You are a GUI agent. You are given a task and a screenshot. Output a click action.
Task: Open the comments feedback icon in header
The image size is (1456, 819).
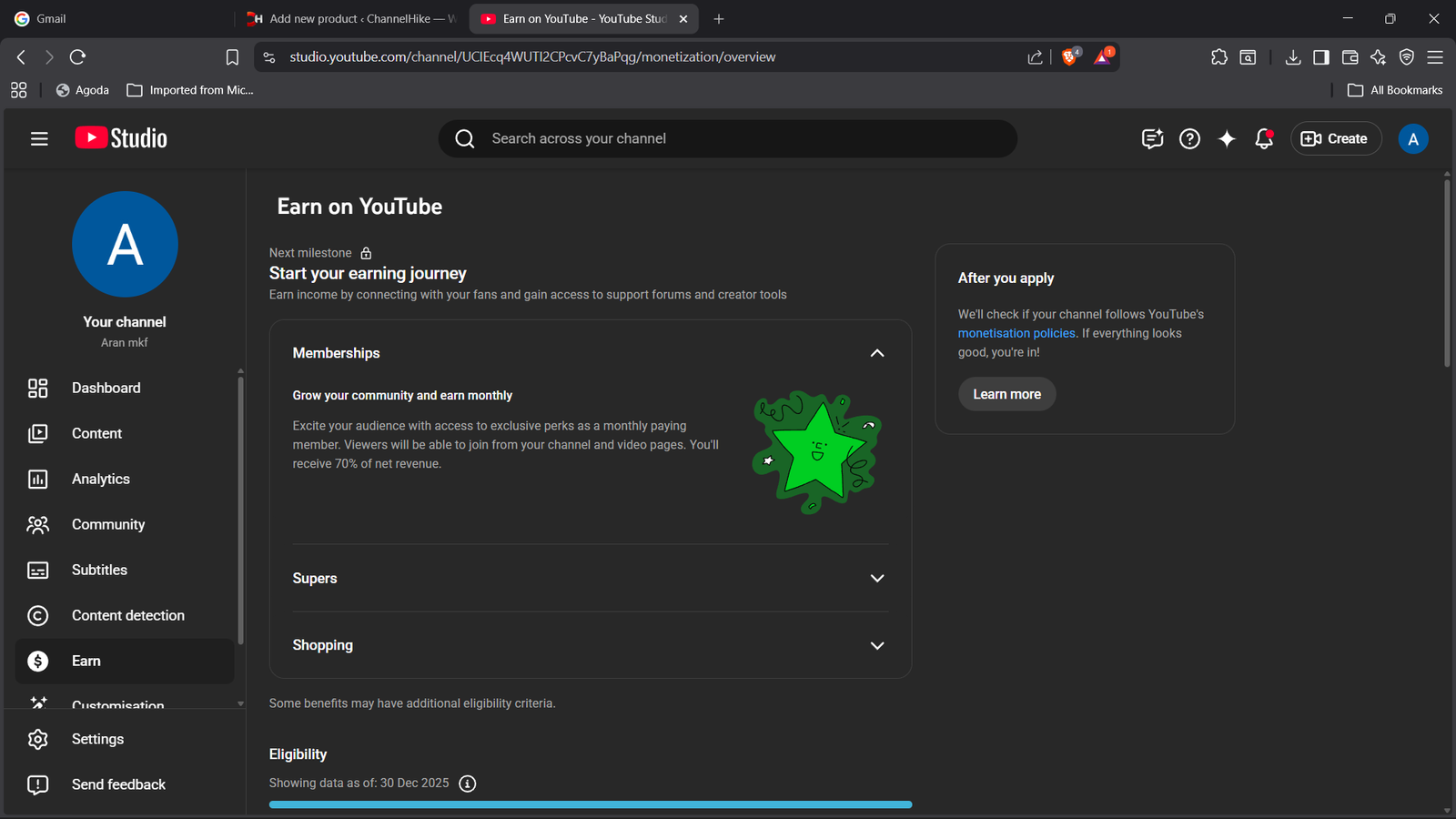pyautogui.click(x=1152, y=138)
